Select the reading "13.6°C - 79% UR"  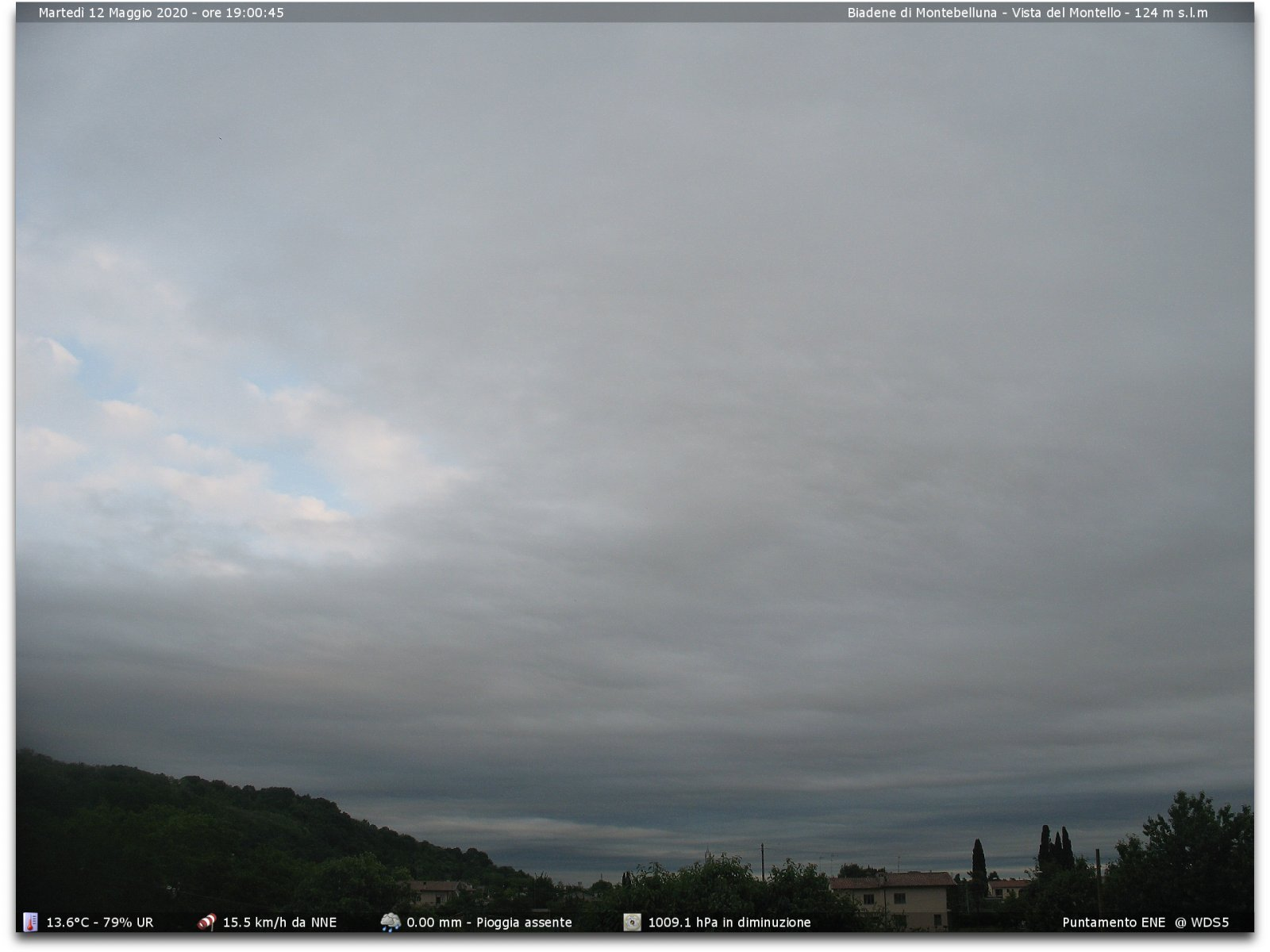click(100, 923)
